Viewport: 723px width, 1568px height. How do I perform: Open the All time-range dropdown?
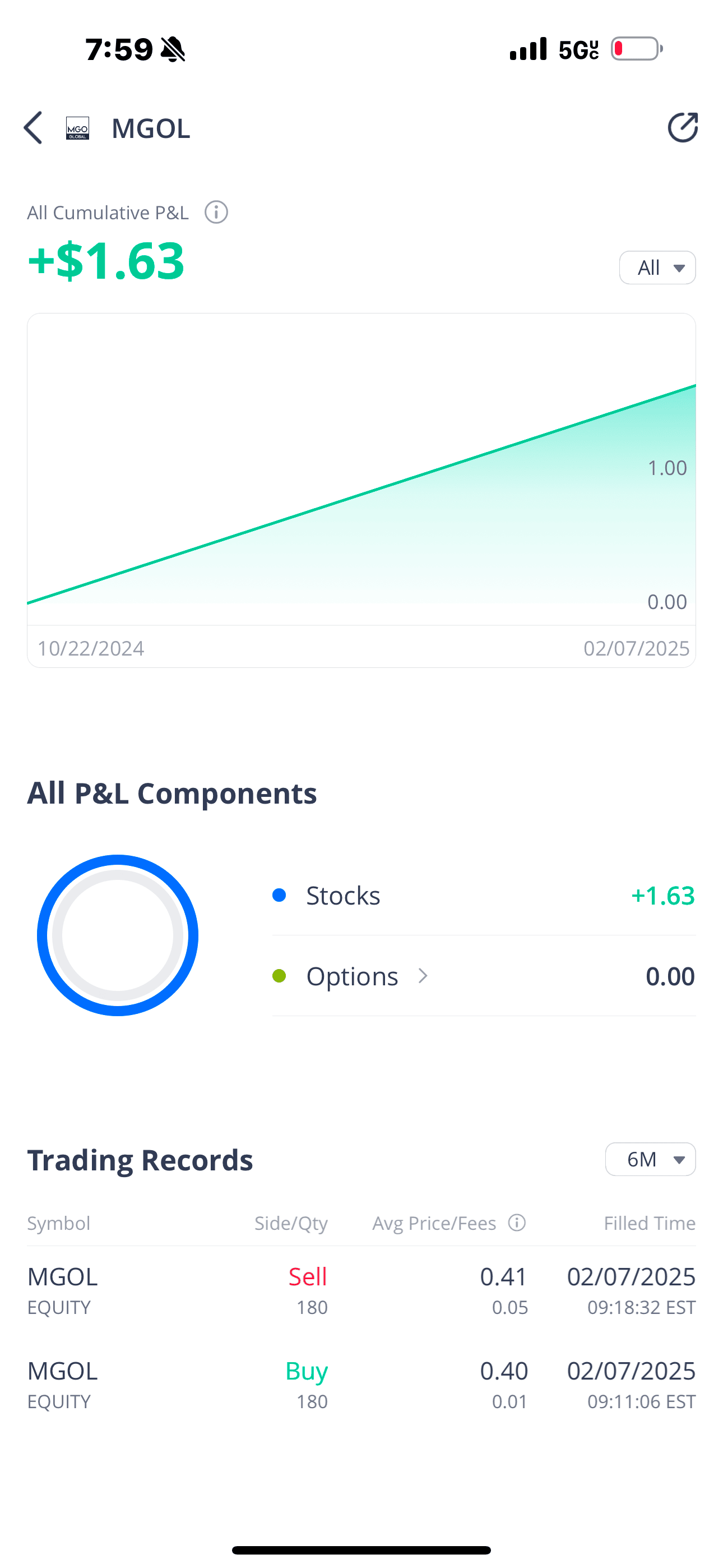(x=657, y=268)
